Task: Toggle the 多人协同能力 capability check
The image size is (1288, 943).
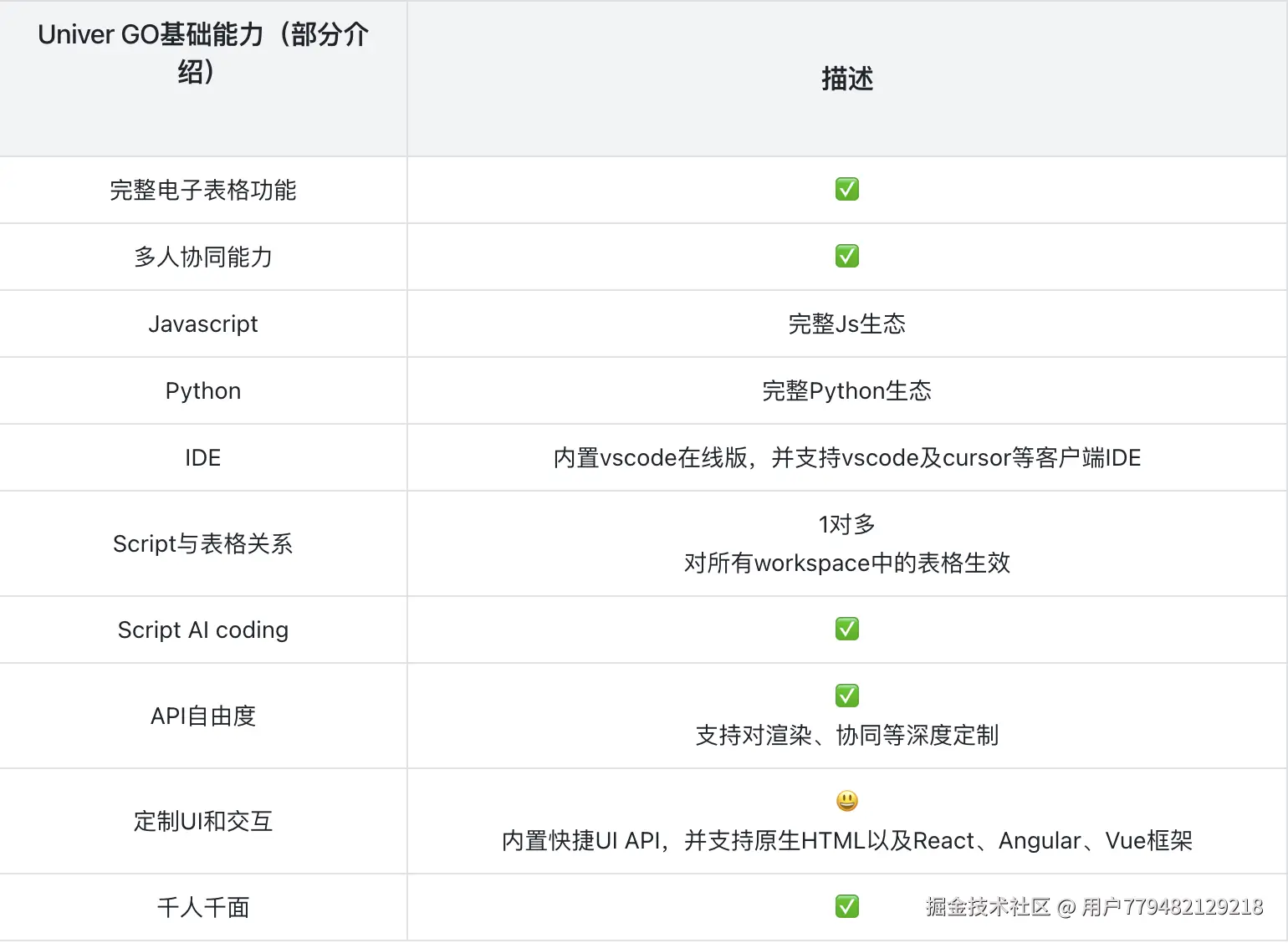Action: 846,256
